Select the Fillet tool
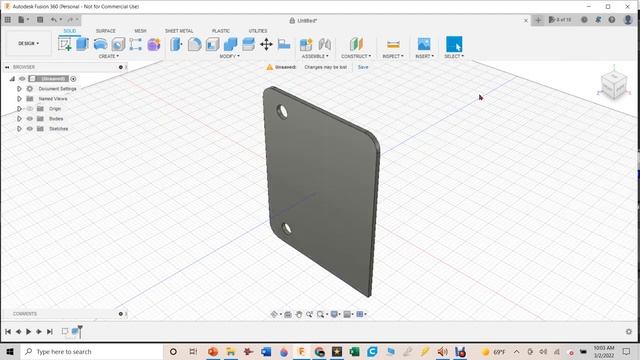The image size is (640, 360). click(195, 44)
